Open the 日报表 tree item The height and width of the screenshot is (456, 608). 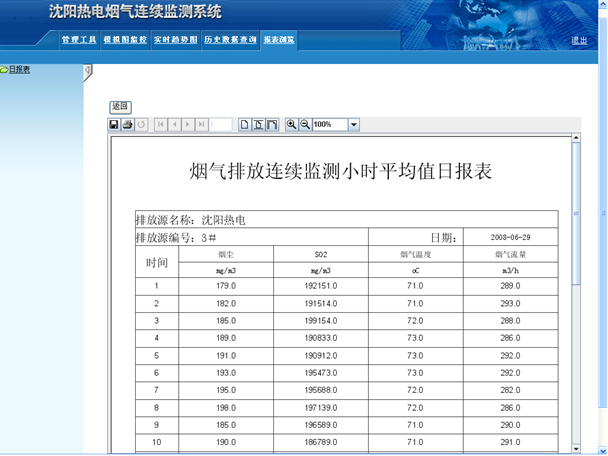click(19, 70)
